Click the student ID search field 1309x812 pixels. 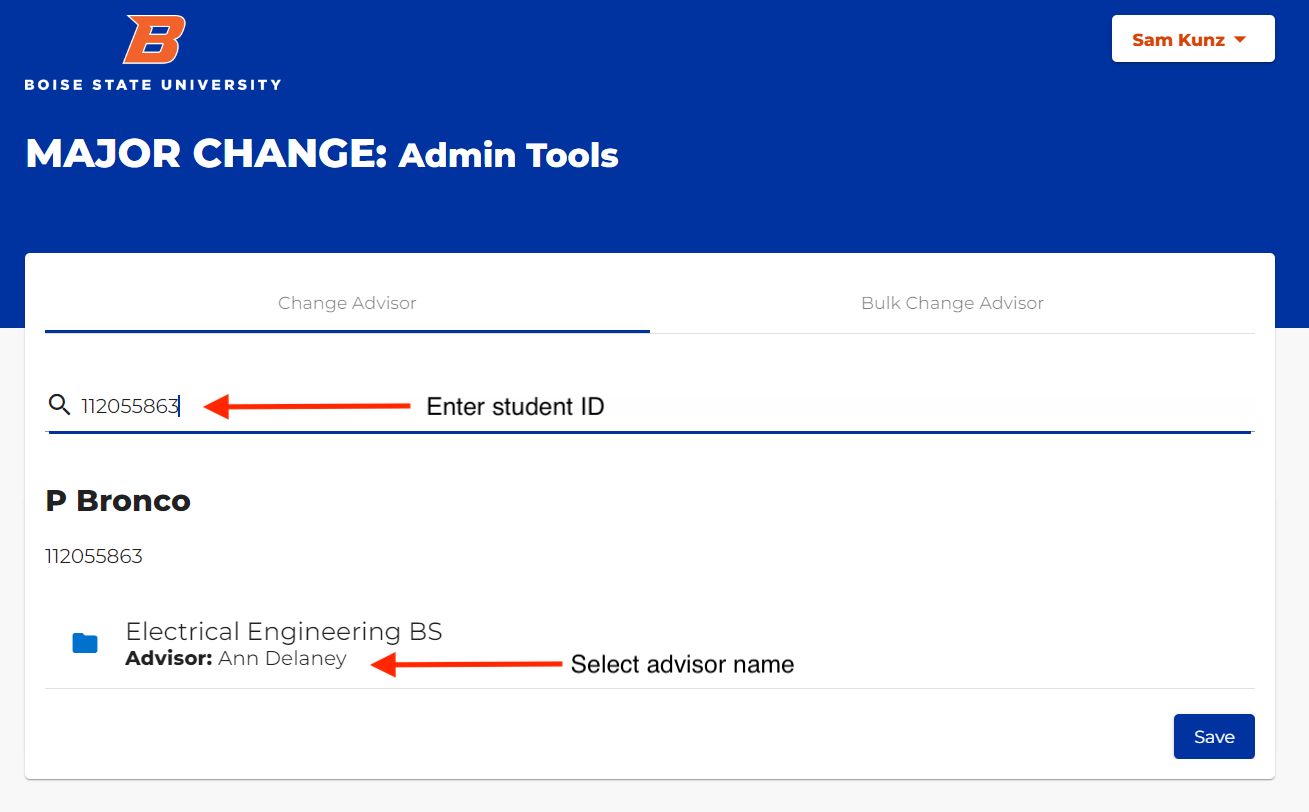650,406
